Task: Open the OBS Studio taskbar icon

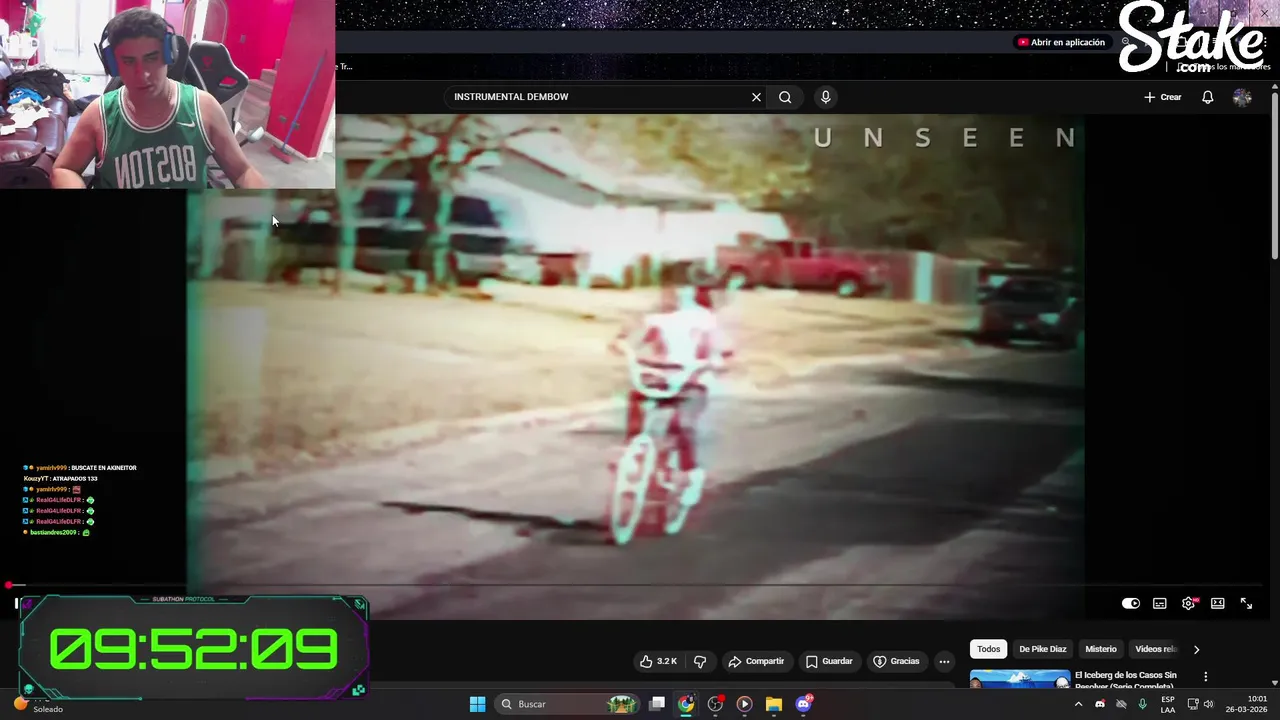Action: click(x=715, y=704)
